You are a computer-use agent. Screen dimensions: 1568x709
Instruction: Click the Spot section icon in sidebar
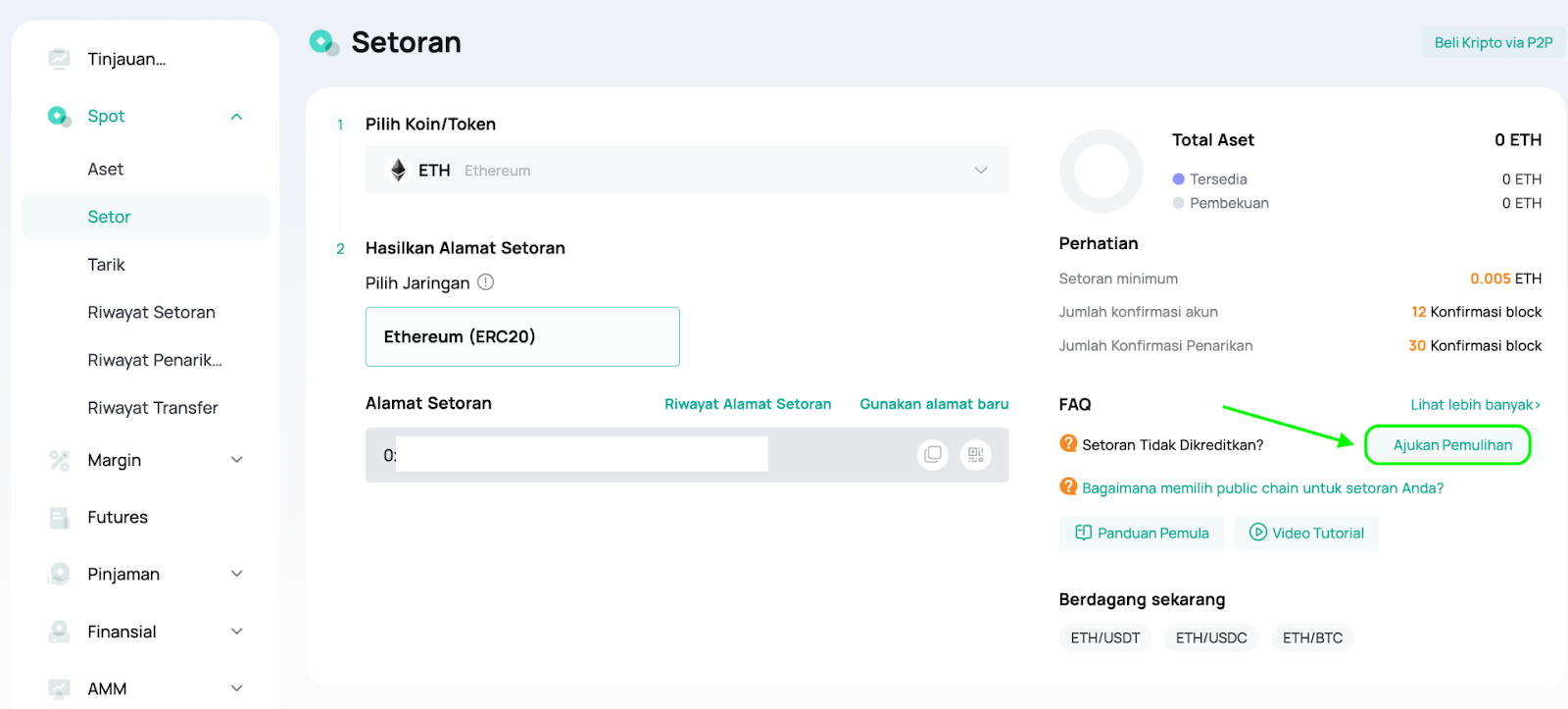[59, 117]
